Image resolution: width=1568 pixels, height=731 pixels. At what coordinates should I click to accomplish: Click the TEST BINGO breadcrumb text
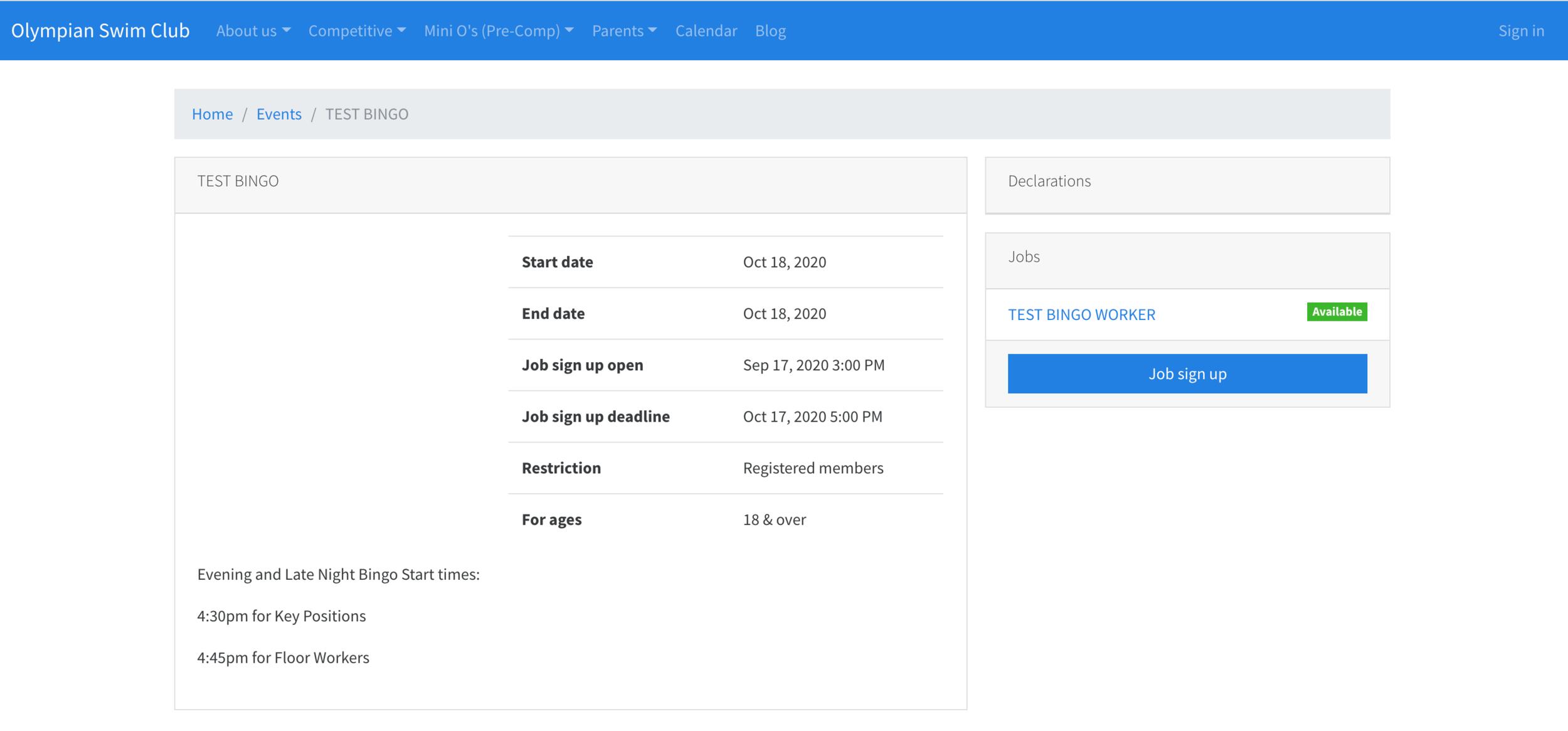[366, 114]
